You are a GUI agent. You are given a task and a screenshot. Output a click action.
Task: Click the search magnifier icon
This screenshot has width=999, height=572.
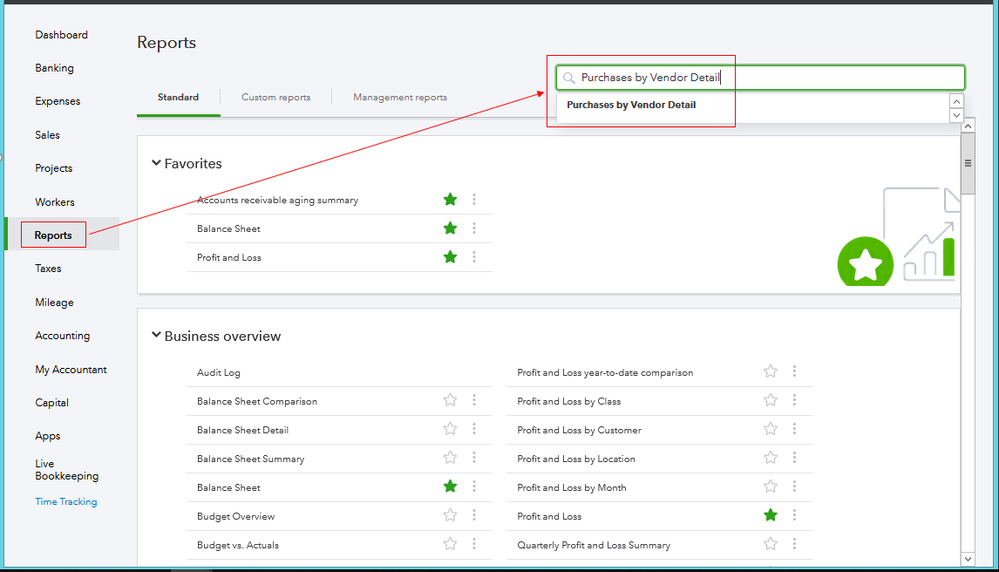tap(569, 78)
